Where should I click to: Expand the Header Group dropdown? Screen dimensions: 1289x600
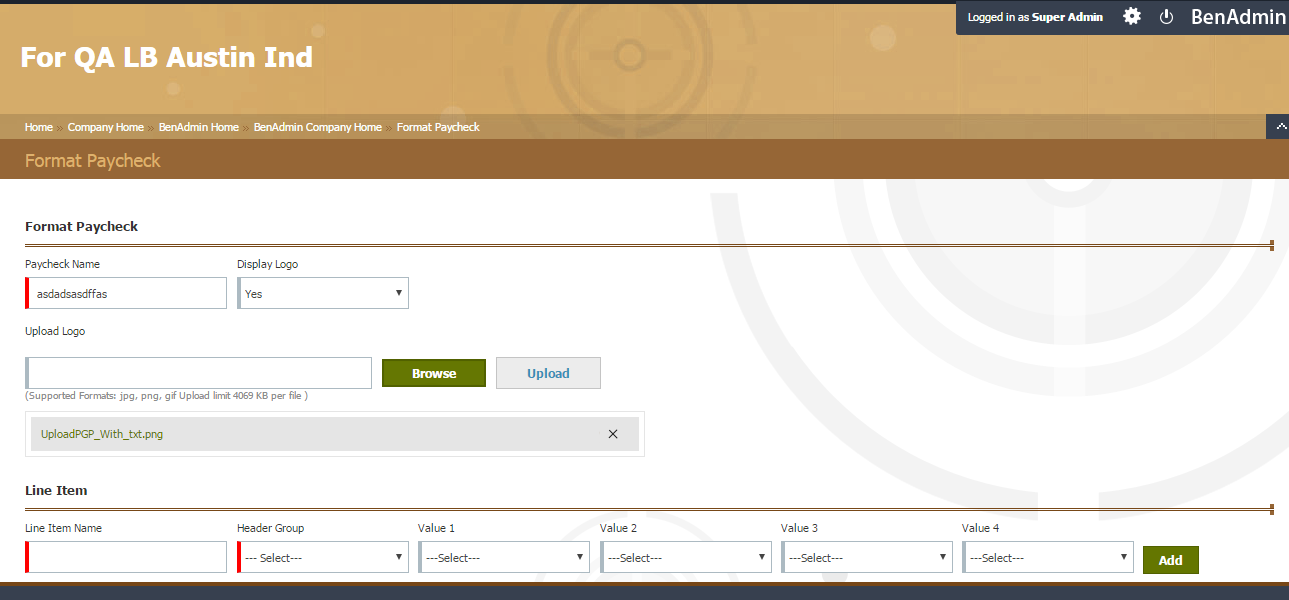point(323,557)
